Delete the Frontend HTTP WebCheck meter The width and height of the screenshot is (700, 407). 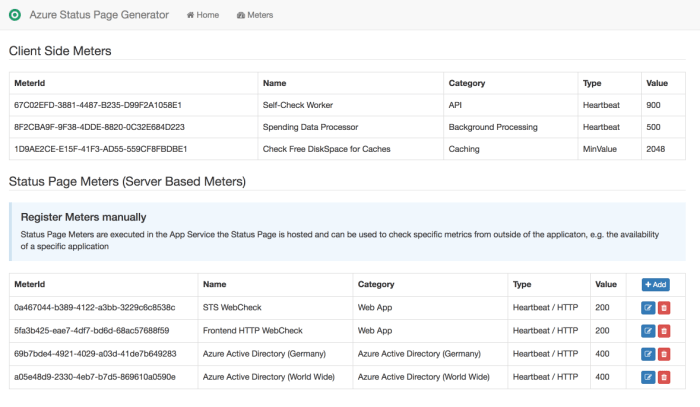coord(664,330)
